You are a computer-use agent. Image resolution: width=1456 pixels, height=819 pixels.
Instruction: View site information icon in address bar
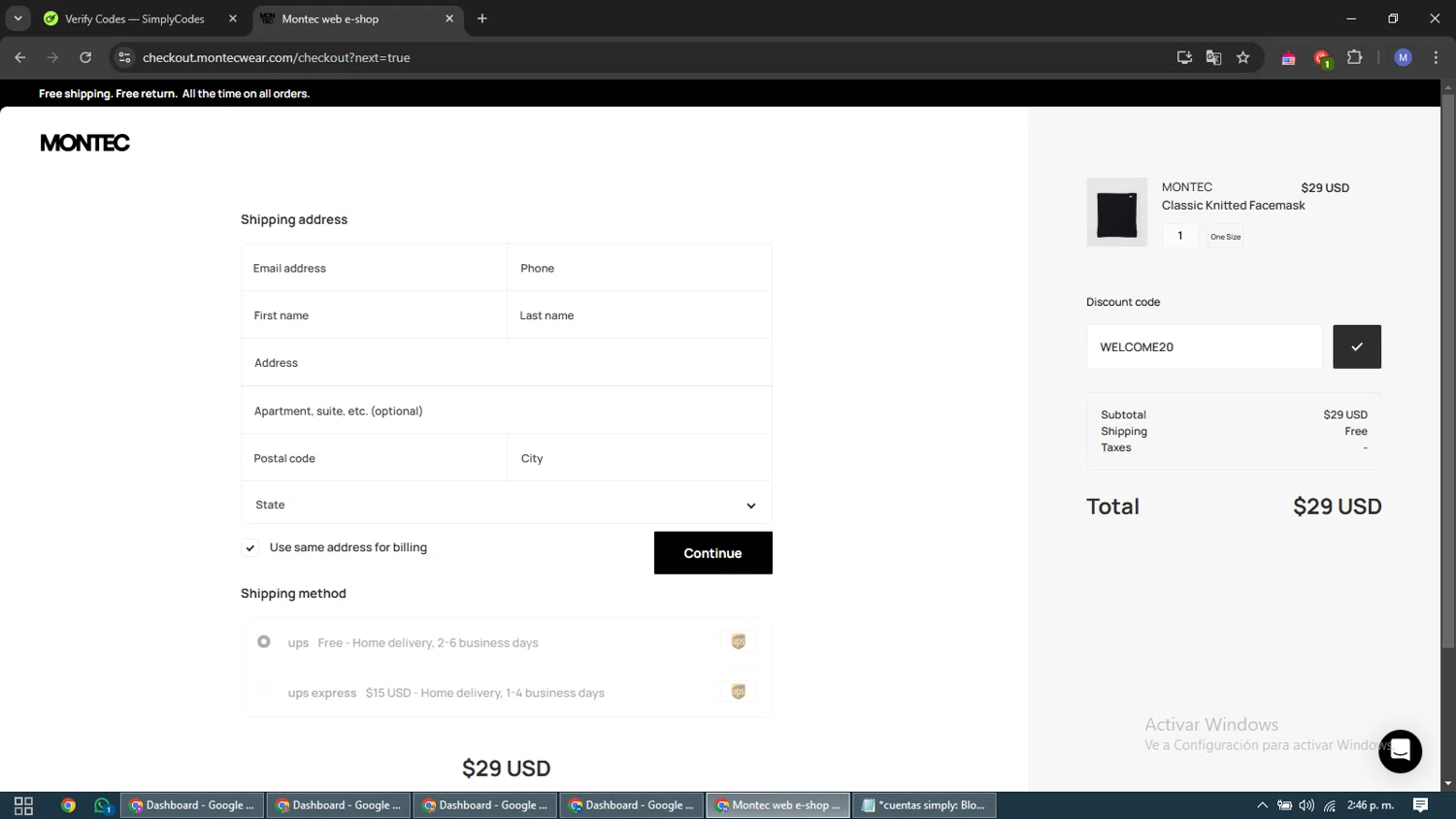click(x=124, y=57)
